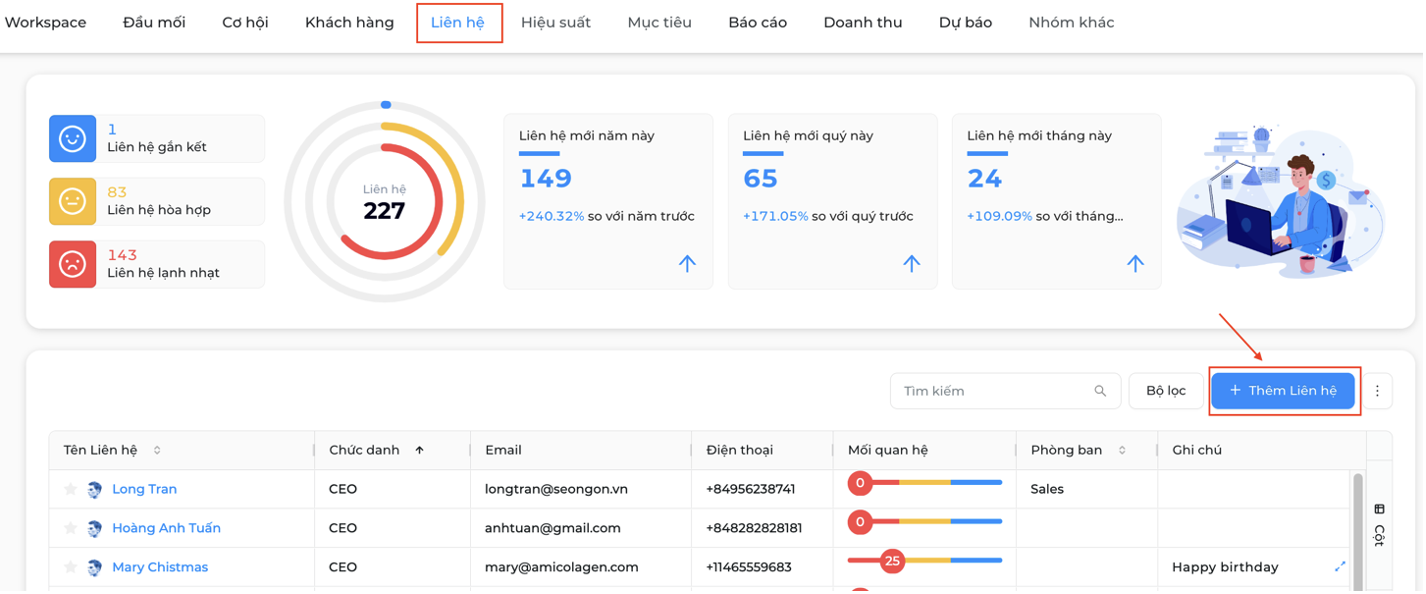This screenshot has width=1426, height=594.
Task: Sort by Tên Liên hệ column arrows
Action: [x=157, y=450]
